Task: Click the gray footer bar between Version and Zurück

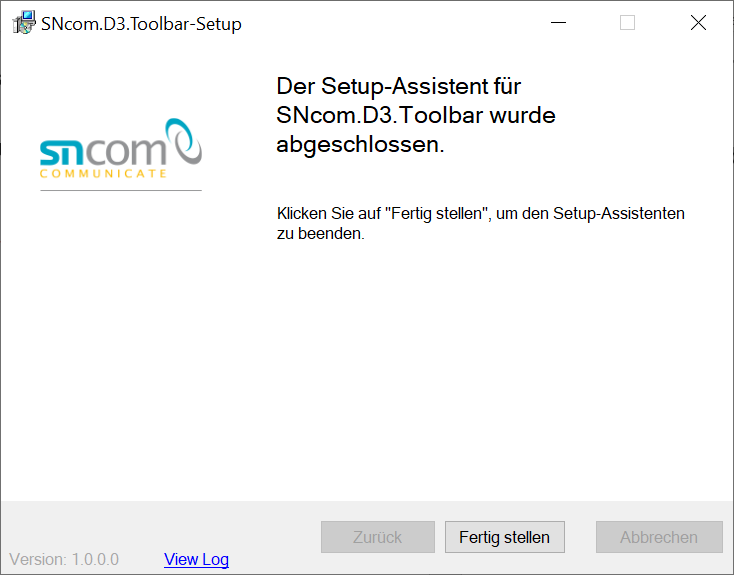Action: pos(274,537)
